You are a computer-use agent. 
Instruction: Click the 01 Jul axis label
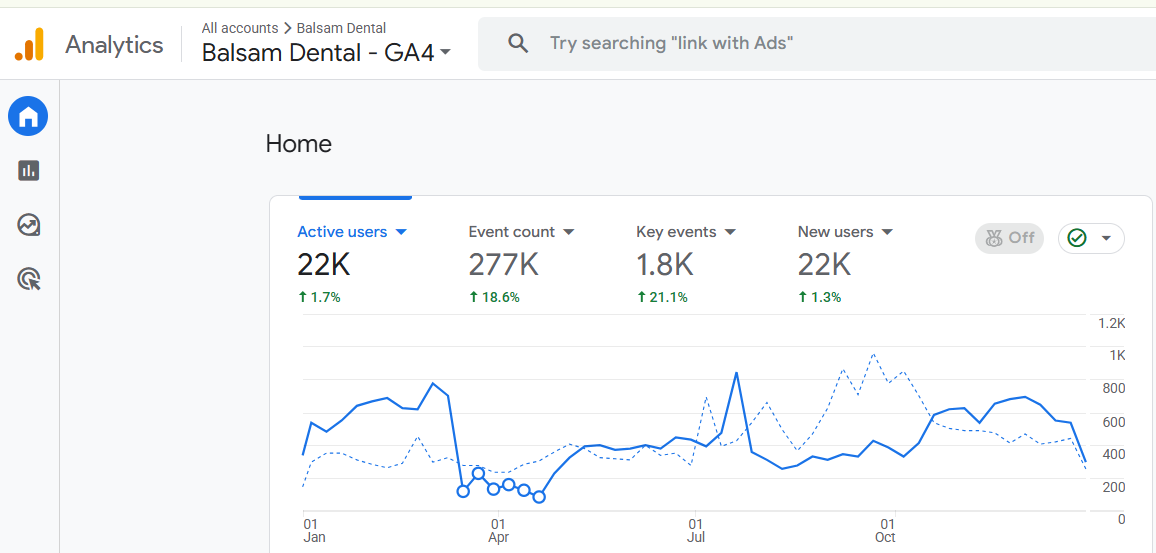(x=694, y=531)
